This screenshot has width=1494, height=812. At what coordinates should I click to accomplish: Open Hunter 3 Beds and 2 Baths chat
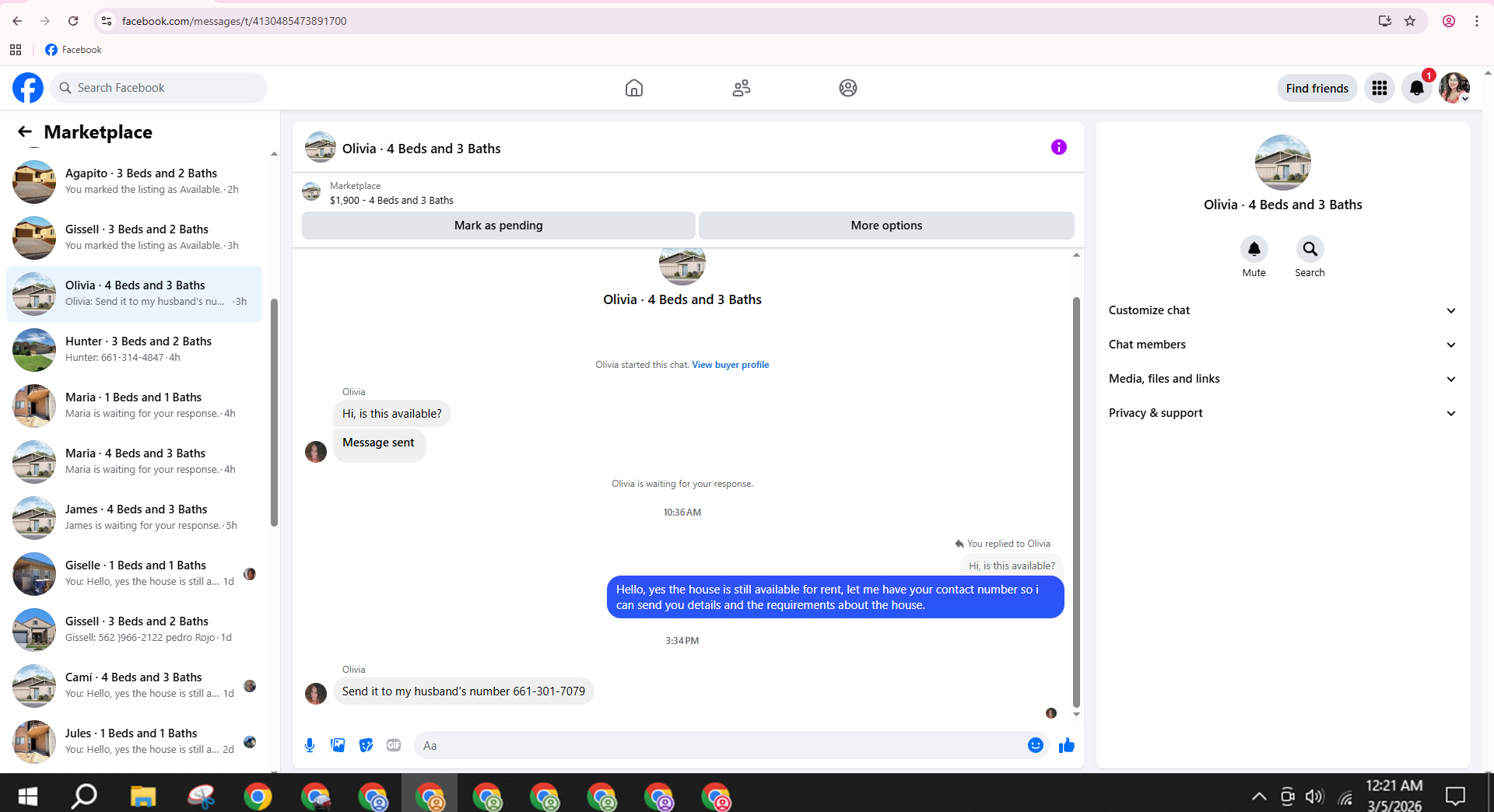(x=134, y=349)
